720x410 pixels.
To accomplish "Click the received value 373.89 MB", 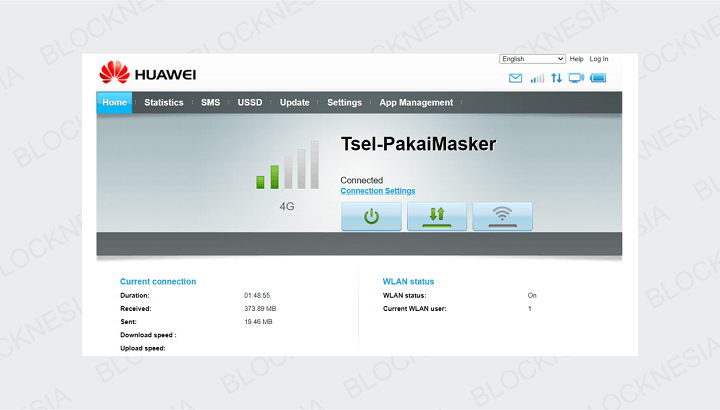I will coord(260,309).
